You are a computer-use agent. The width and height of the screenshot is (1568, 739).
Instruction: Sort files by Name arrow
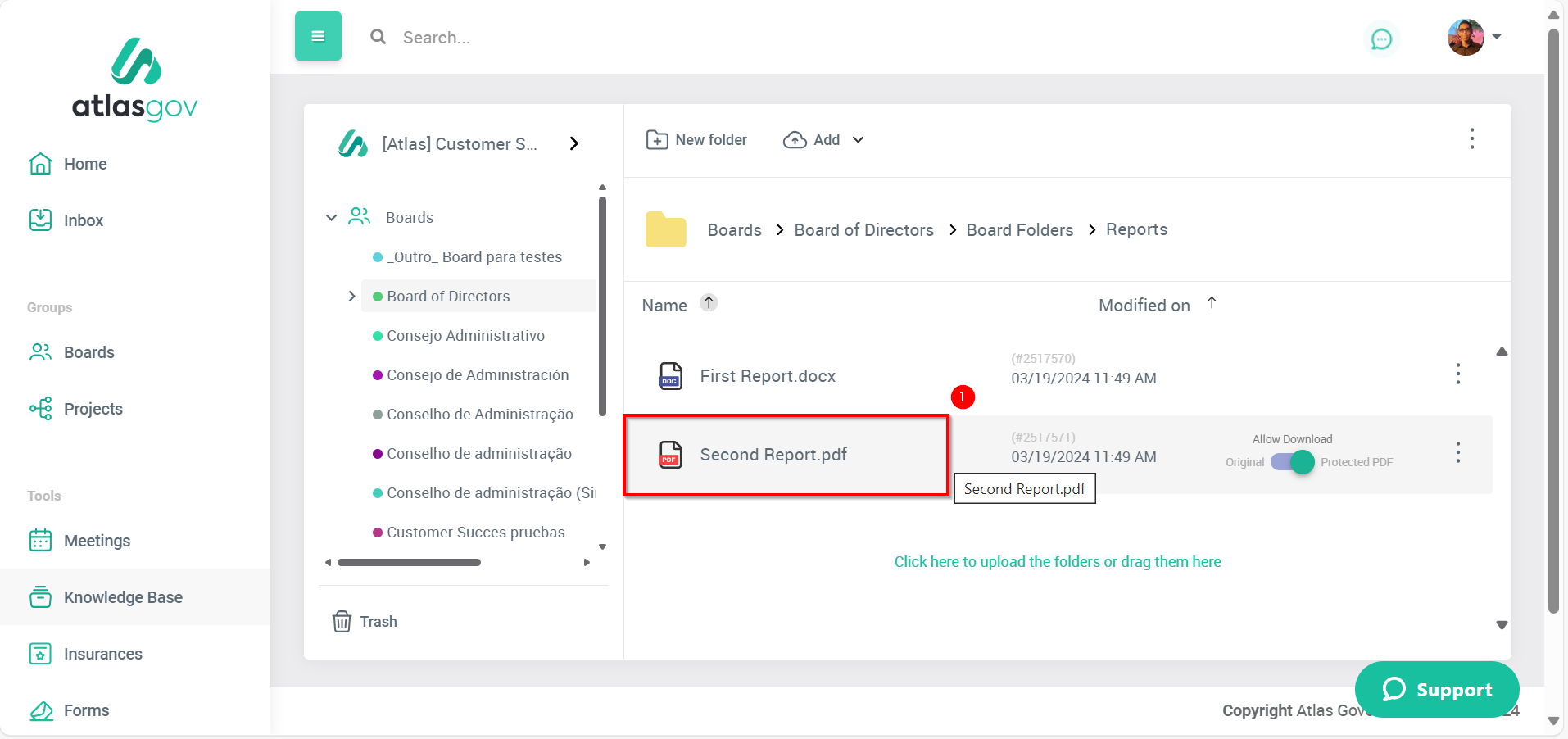tap(709, 303)
